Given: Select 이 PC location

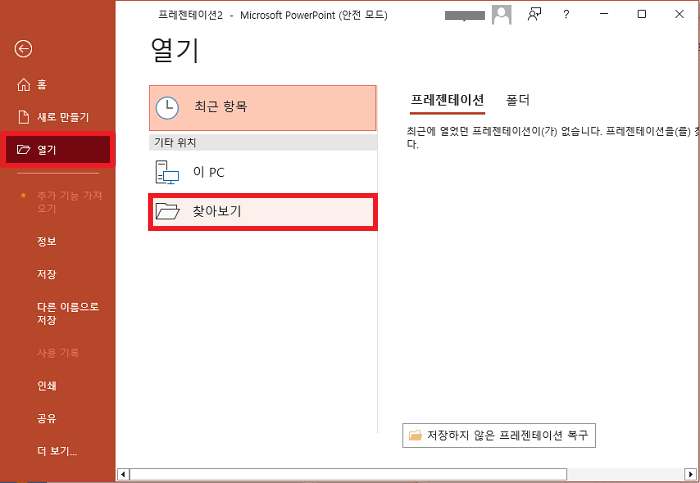Looking at the screenshot, I should point(262,172).
